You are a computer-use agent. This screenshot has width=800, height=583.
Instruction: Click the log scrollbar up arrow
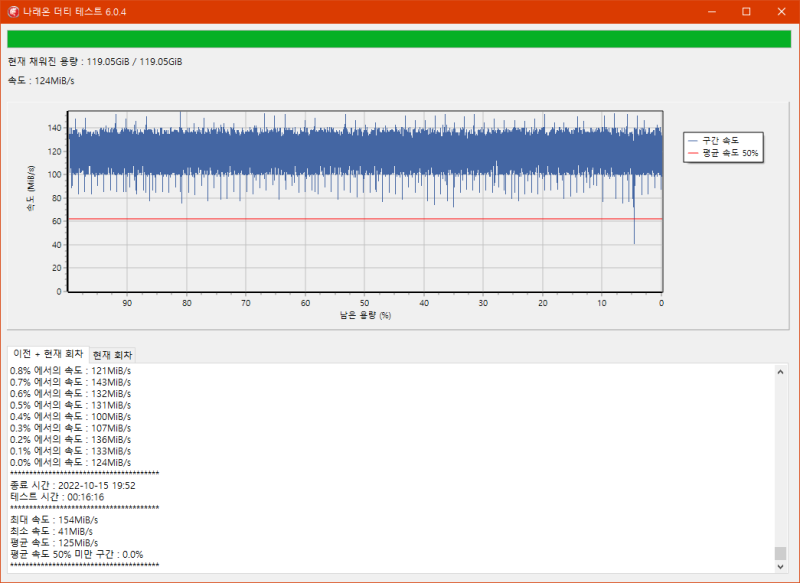tap(780, 372)
